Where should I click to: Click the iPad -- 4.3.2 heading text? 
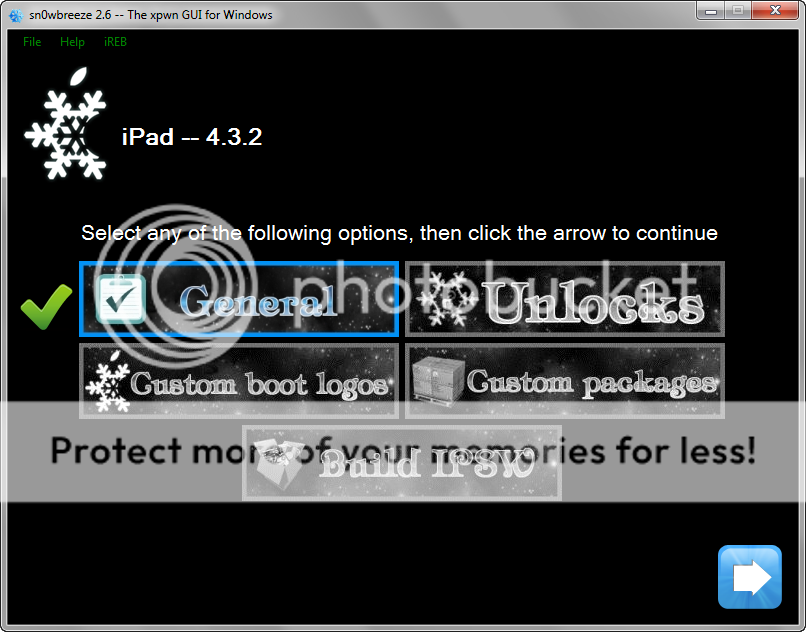(191, 138)
